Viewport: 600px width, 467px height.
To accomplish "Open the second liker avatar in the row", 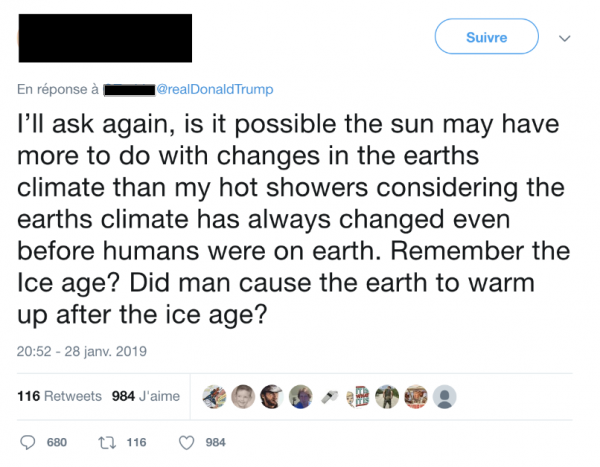I will 241,396.
